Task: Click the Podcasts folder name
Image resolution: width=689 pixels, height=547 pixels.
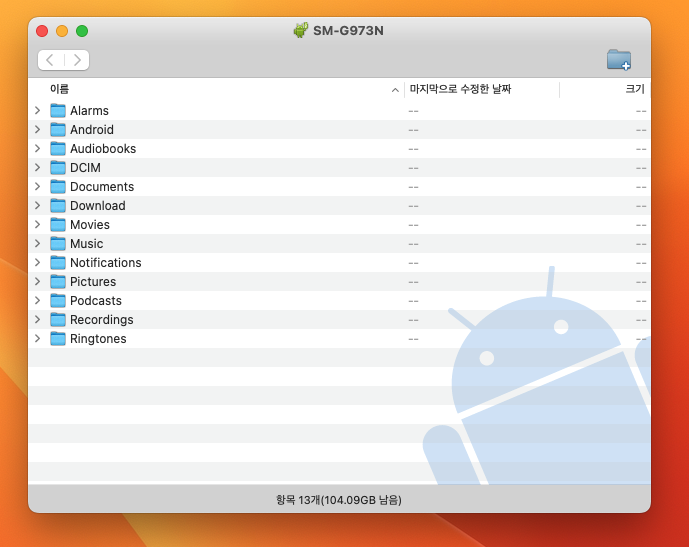Action: click(96, 301)
